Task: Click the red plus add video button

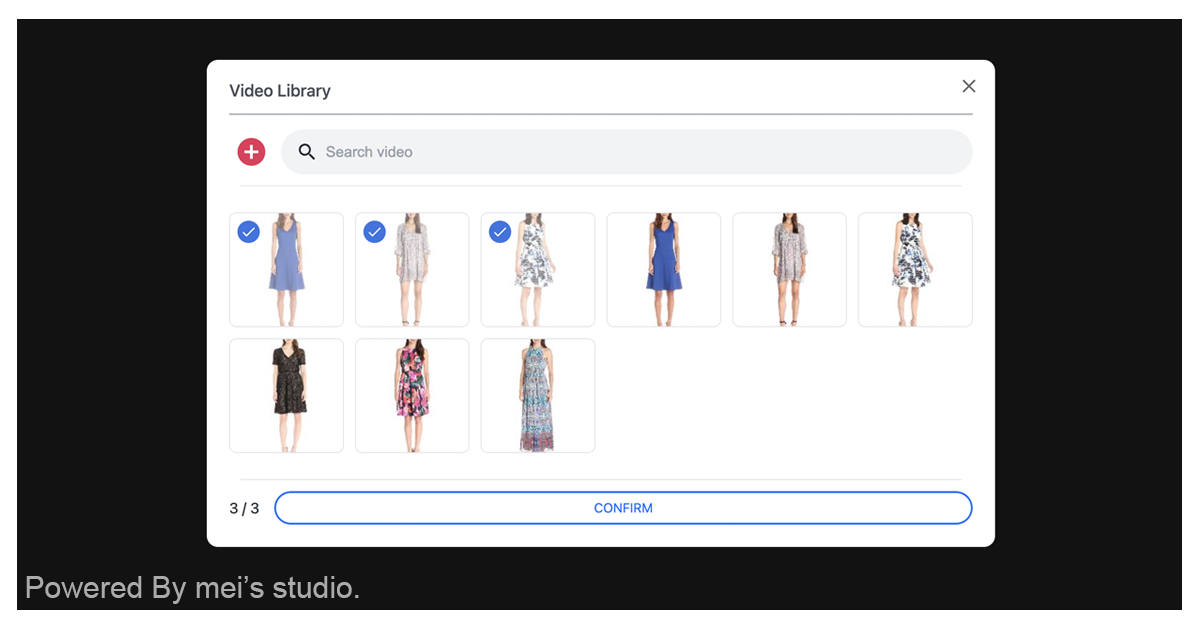Action: (251, 152)
